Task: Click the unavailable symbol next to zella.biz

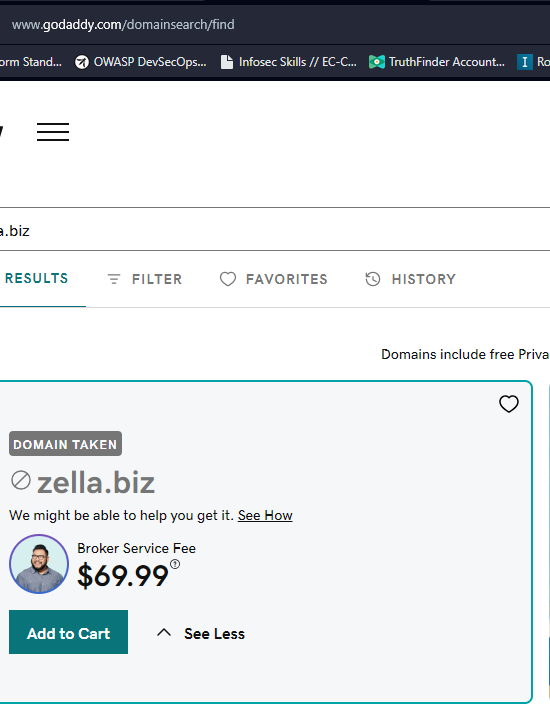Action: [x=21, y=480]
